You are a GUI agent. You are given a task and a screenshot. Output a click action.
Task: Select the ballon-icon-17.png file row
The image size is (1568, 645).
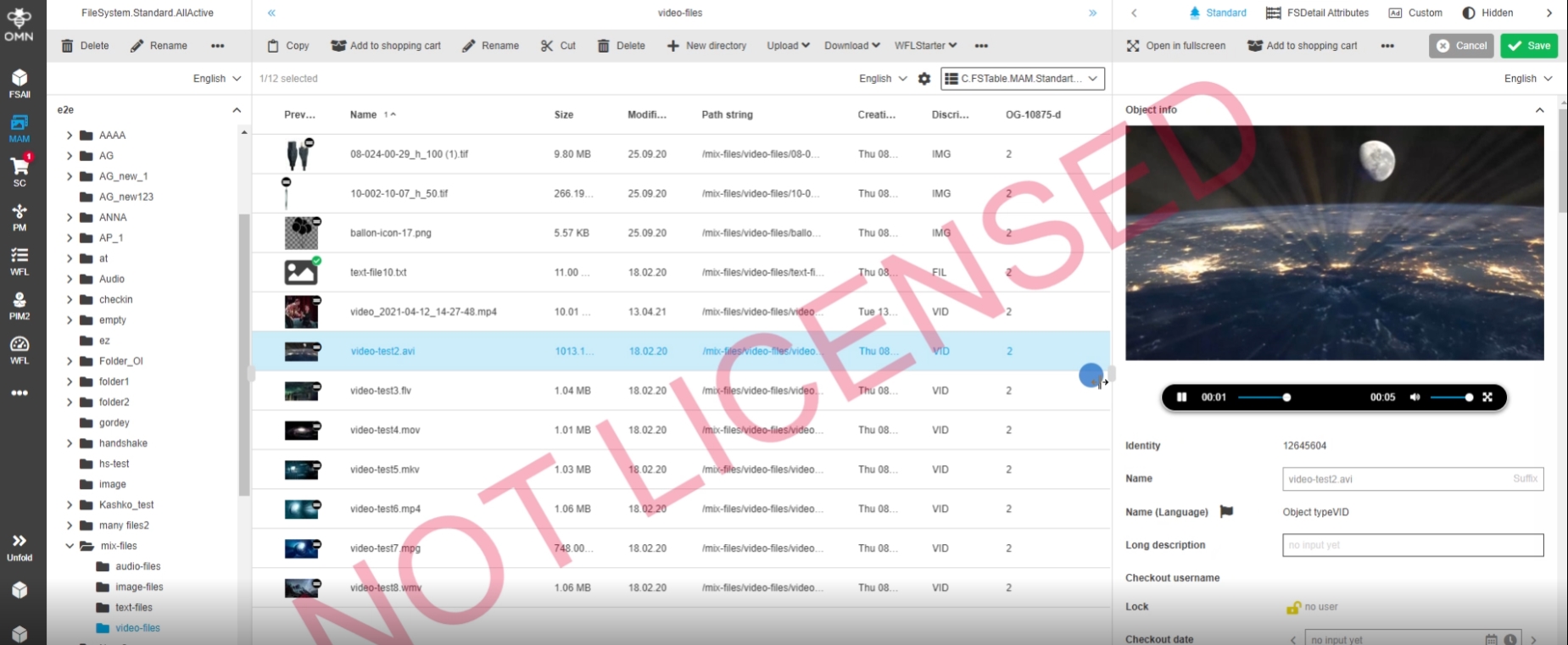click(681, 233)
